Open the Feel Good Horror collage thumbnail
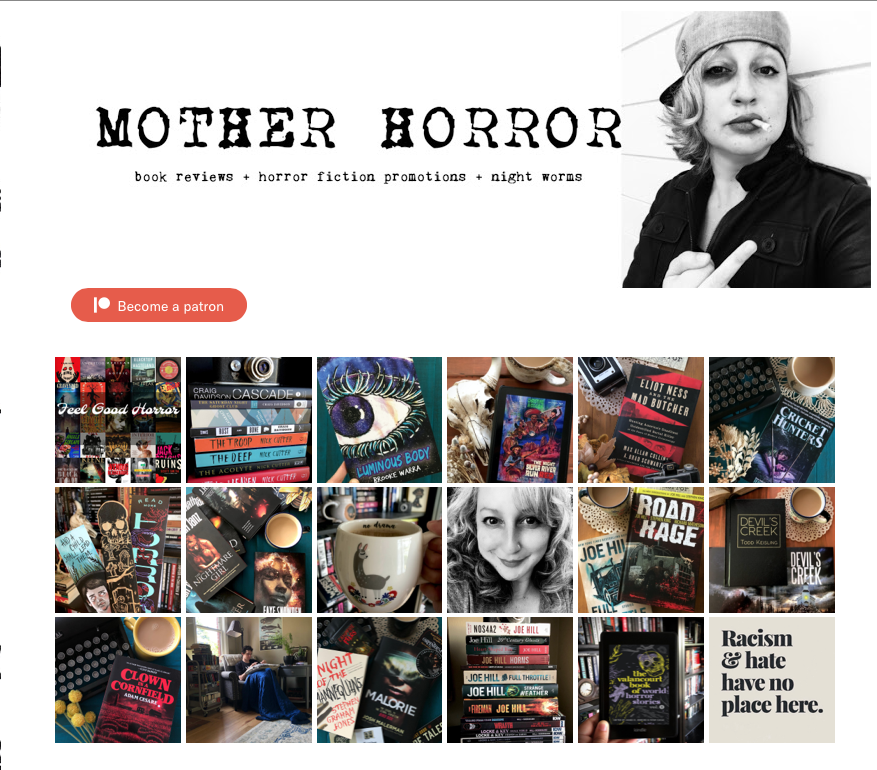Screen dimensions: 877x770 118,420
